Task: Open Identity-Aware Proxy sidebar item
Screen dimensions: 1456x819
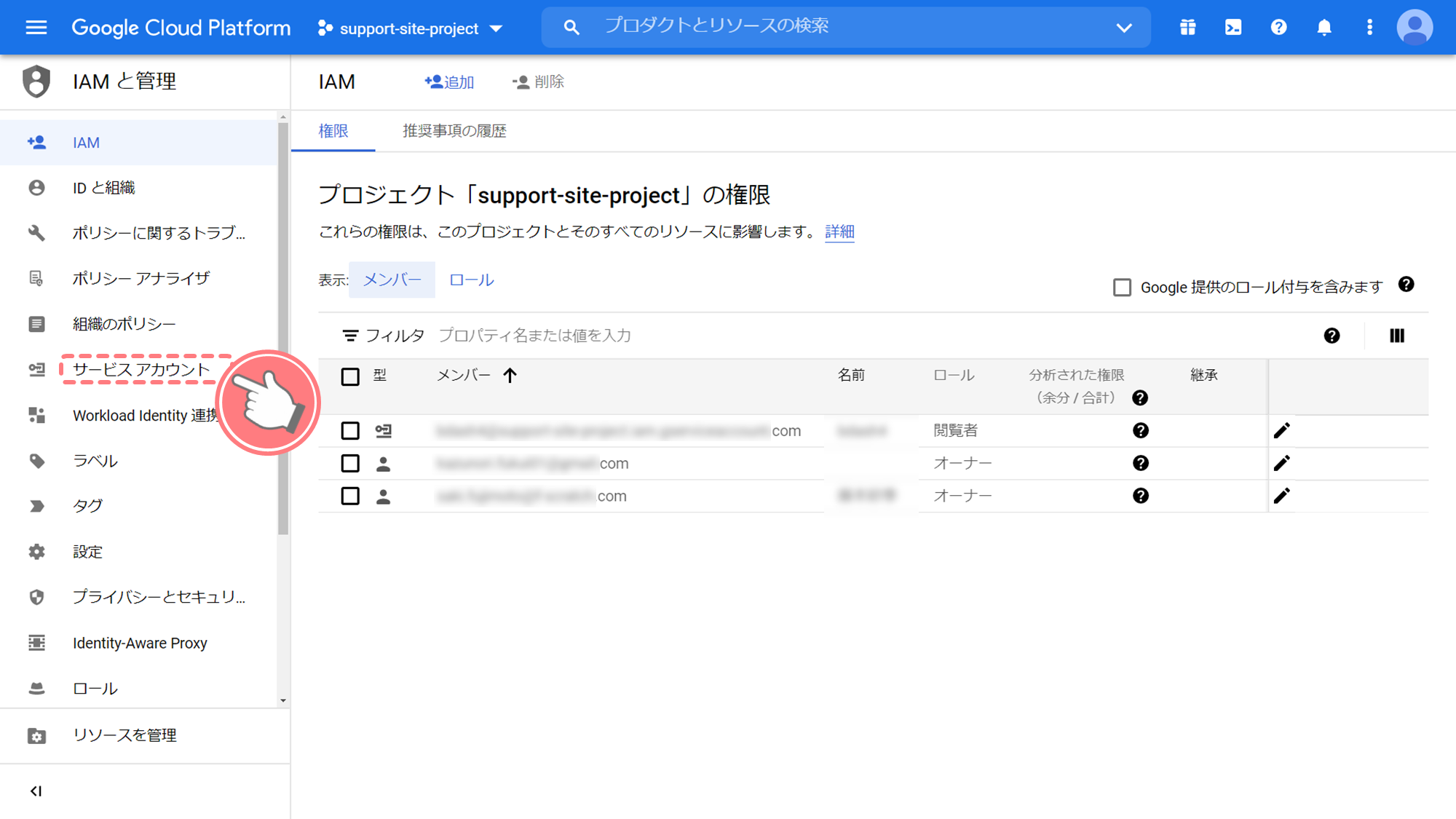Action: pyautogui.click(x=138, y=643)
